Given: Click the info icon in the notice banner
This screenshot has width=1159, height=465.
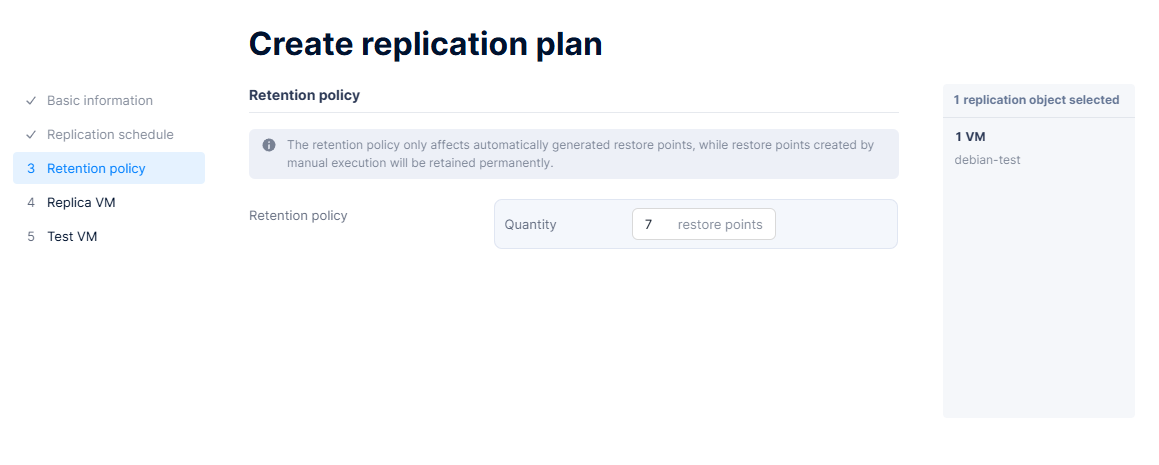Looking at the screenshot, I should pyautogui.click(x=269, y=145).
